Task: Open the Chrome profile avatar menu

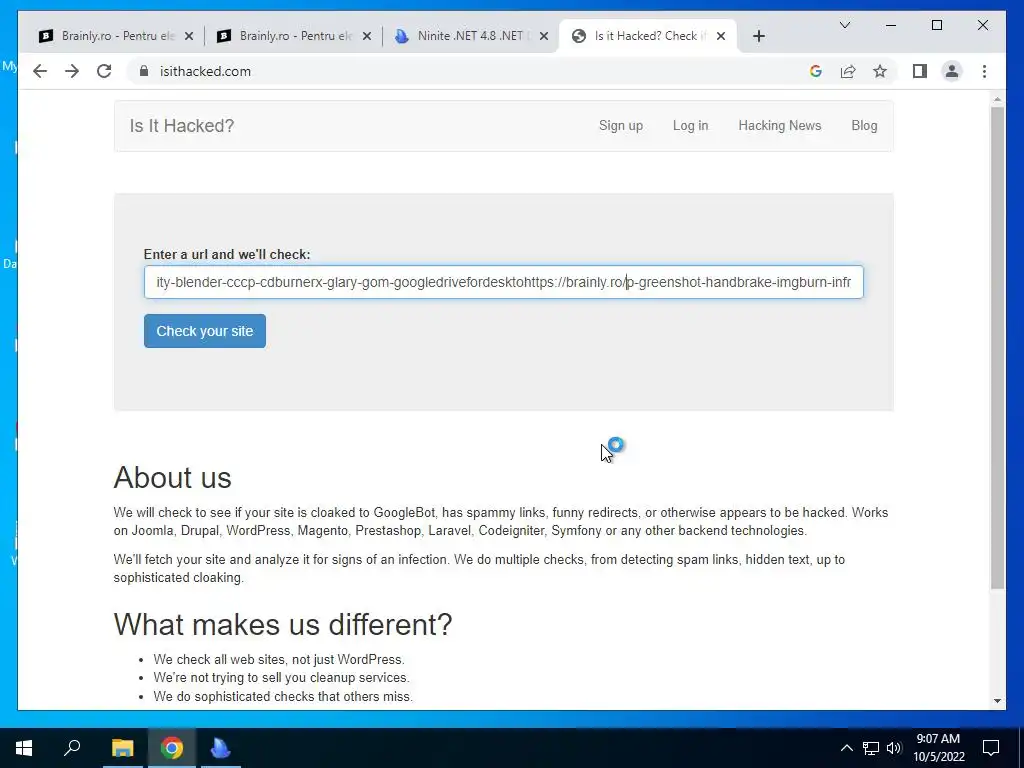Action: click(952, 71)
